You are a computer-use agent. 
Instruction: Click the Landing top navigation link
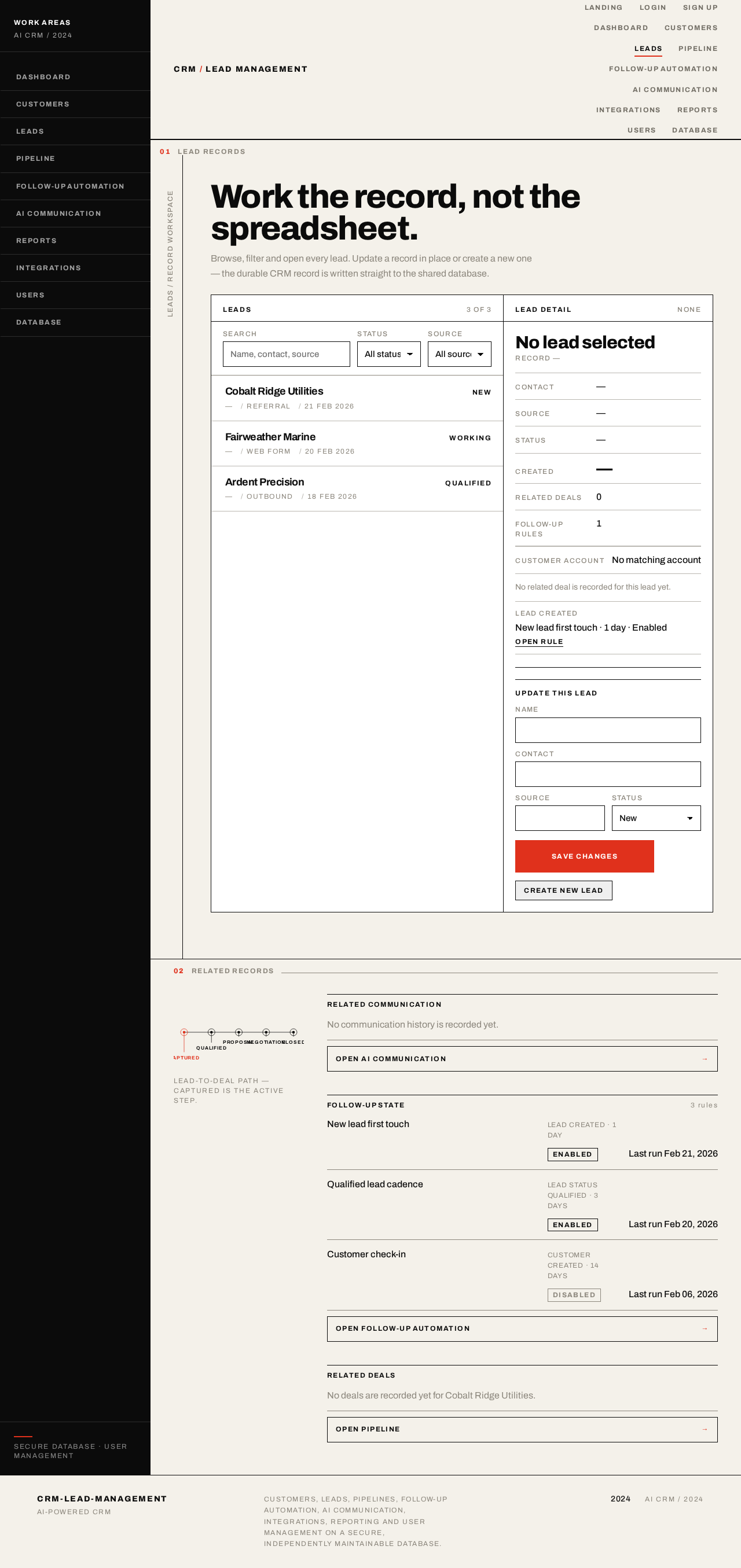tap(603, 8)
